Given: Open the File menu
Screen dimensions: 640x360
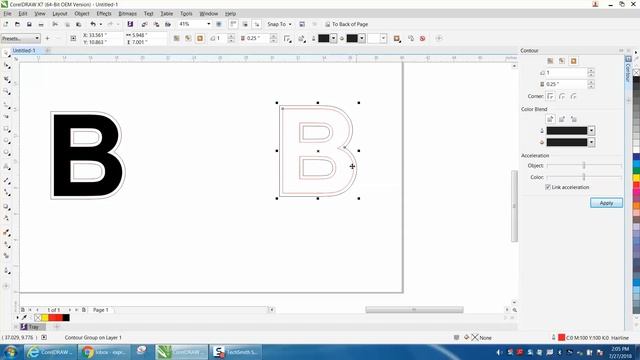Looking at the screenshot, I should (7, 13).
